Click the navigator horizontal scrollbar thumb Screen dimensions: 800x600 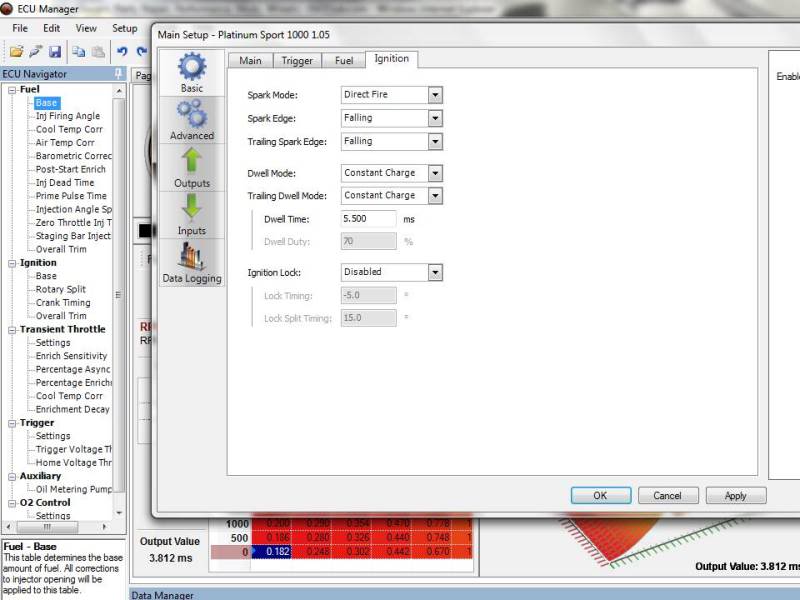click(47, 527)
